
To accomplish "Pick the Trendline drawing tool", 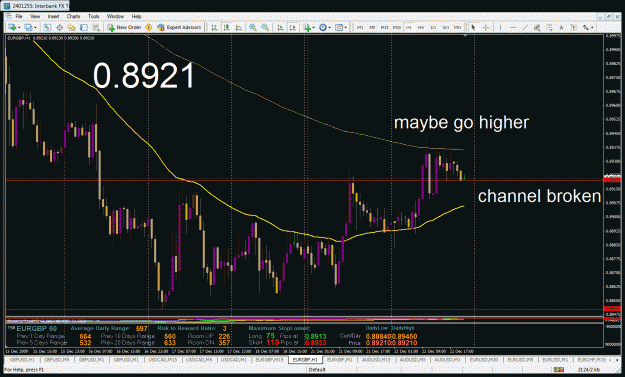I will click(x=525, y=27).
